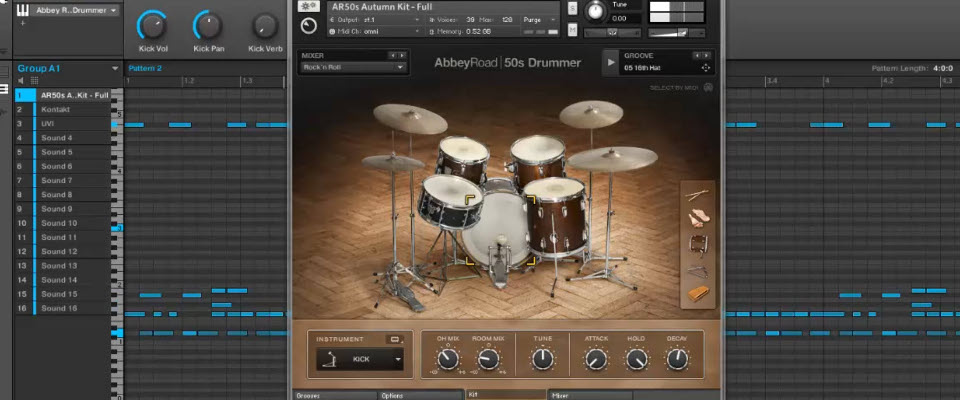Select the Kontakt sound slot
960x400 pixels.
coord(62,110)
